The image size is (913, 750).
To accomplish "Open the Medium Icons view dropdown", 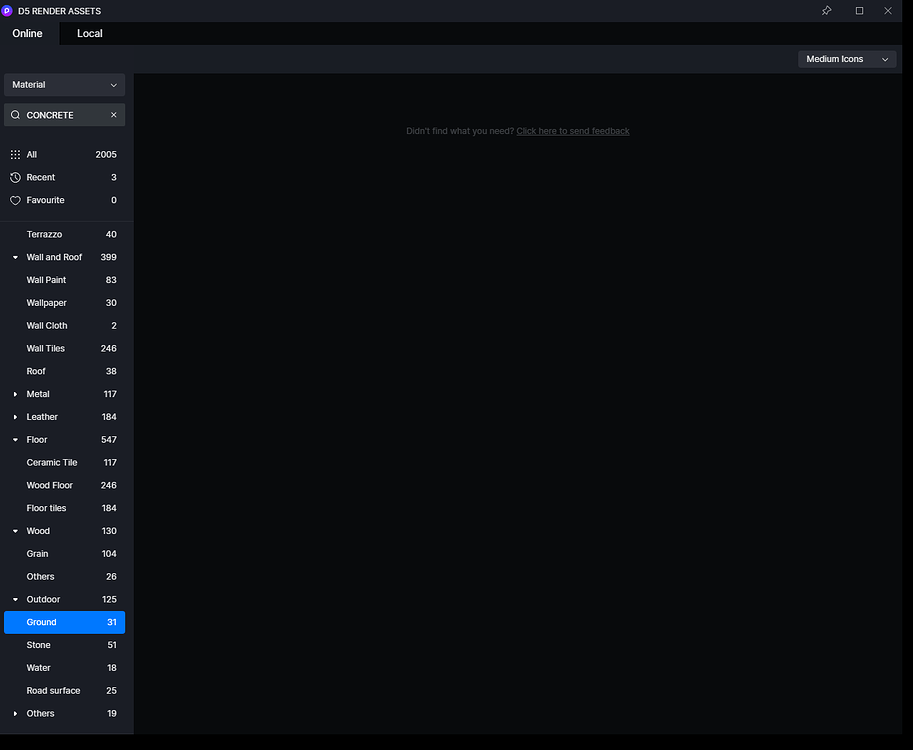I will point(847,59).
